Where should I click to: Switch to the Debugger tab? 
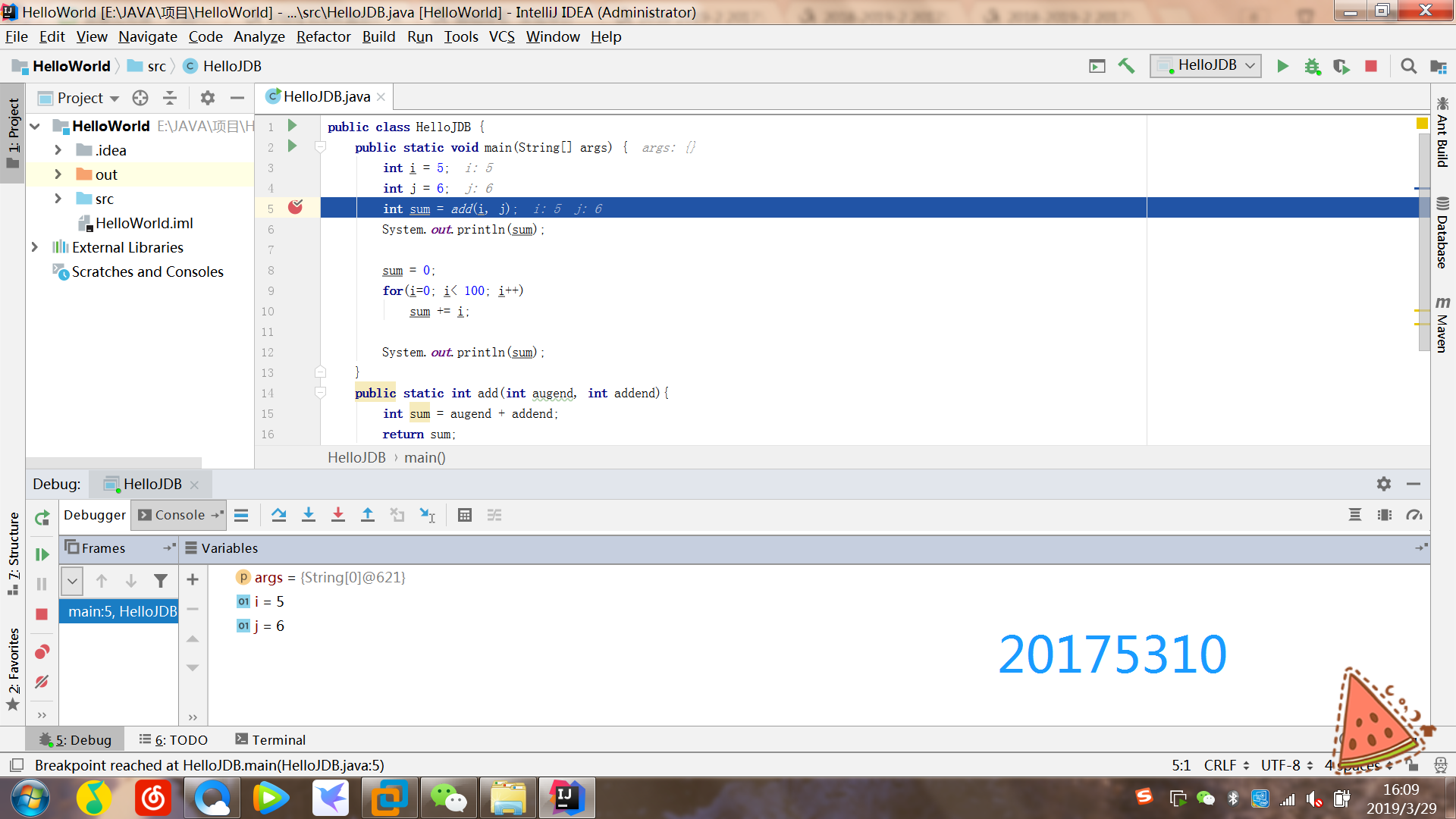(x=95, y=515)
